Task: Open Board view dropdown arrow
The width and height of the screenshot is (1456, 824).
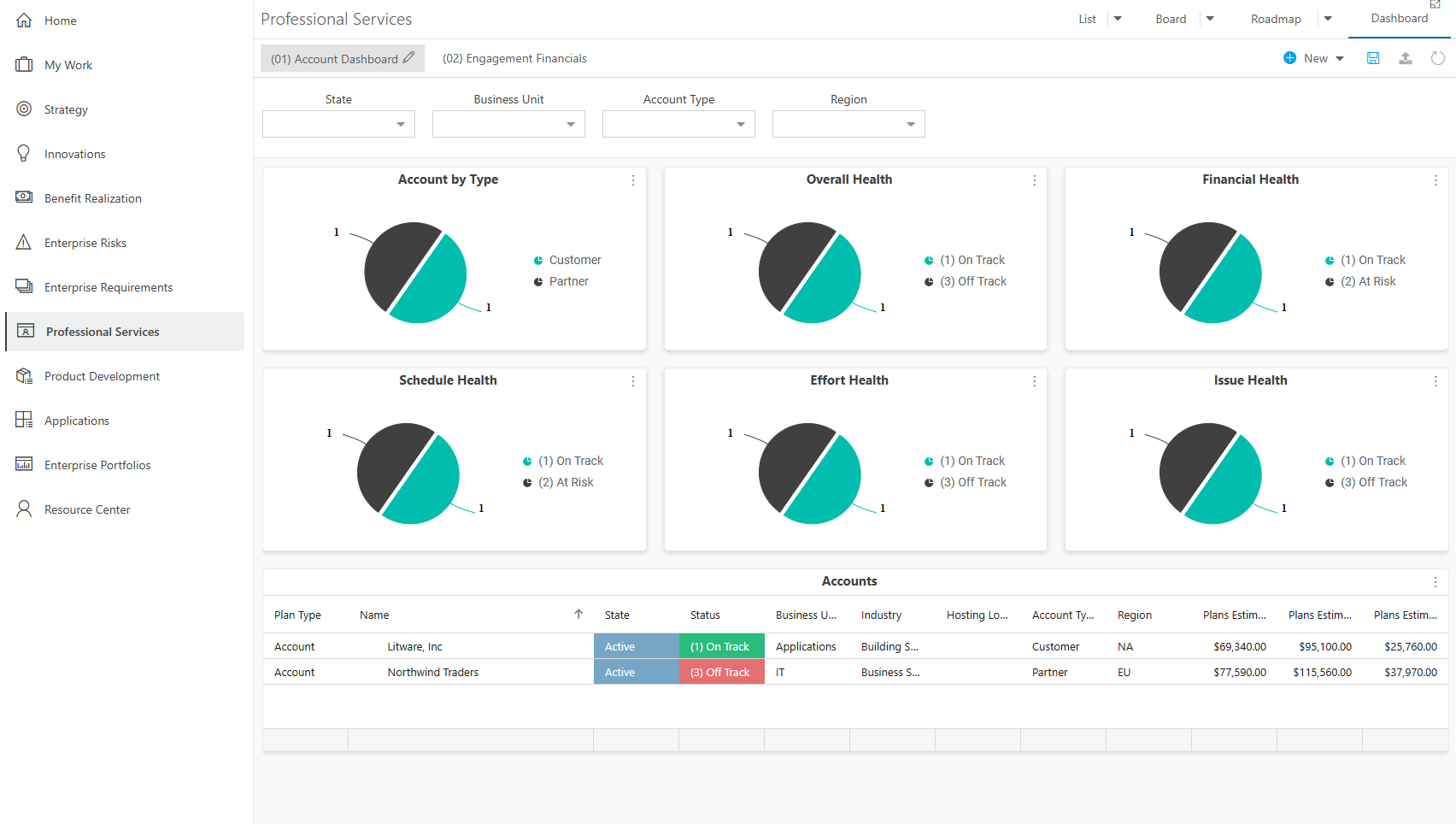Action: point(1210,19)
